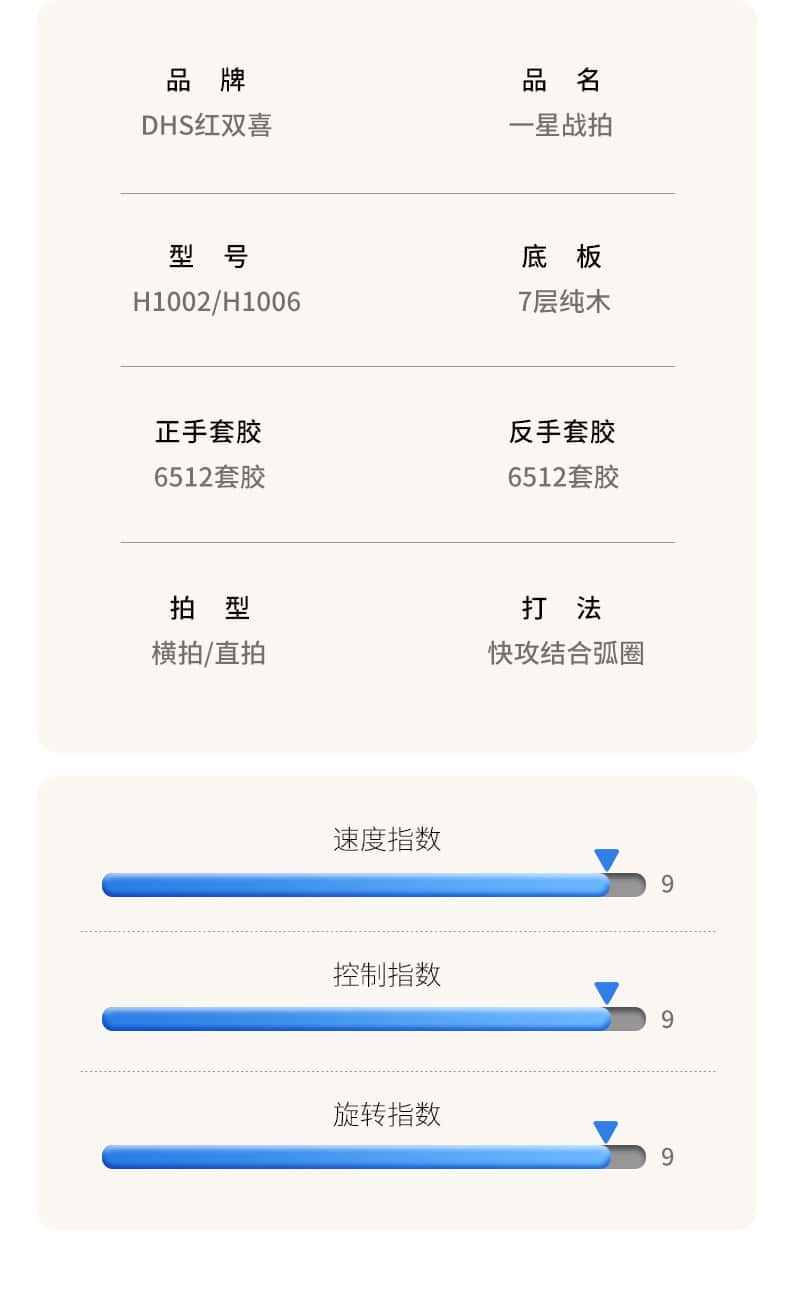The image size is (790, 1295).
Task: Click the 速度指数 heading
Action: (386, 839)
